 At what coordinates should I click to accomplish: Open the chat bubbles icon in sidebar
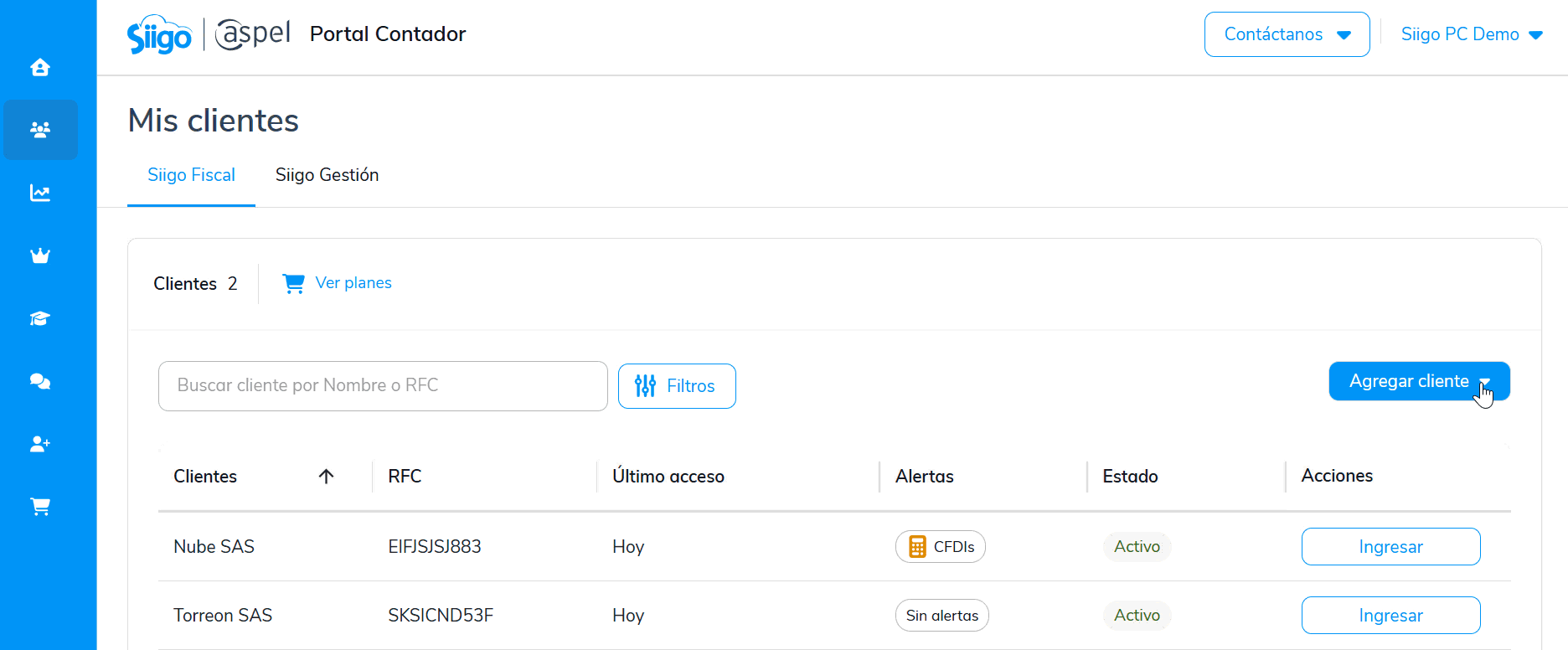[x=40, y=381]
